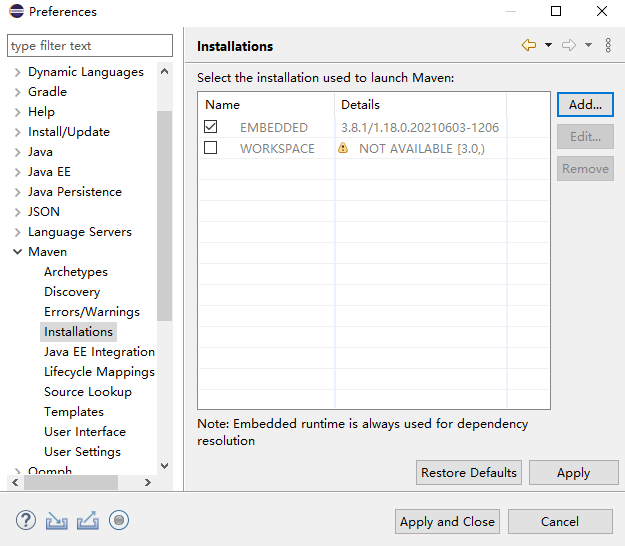625x546 pixels.
Task: Click the Oomph preference recorder icon
Action: click(x=119, y=520)
